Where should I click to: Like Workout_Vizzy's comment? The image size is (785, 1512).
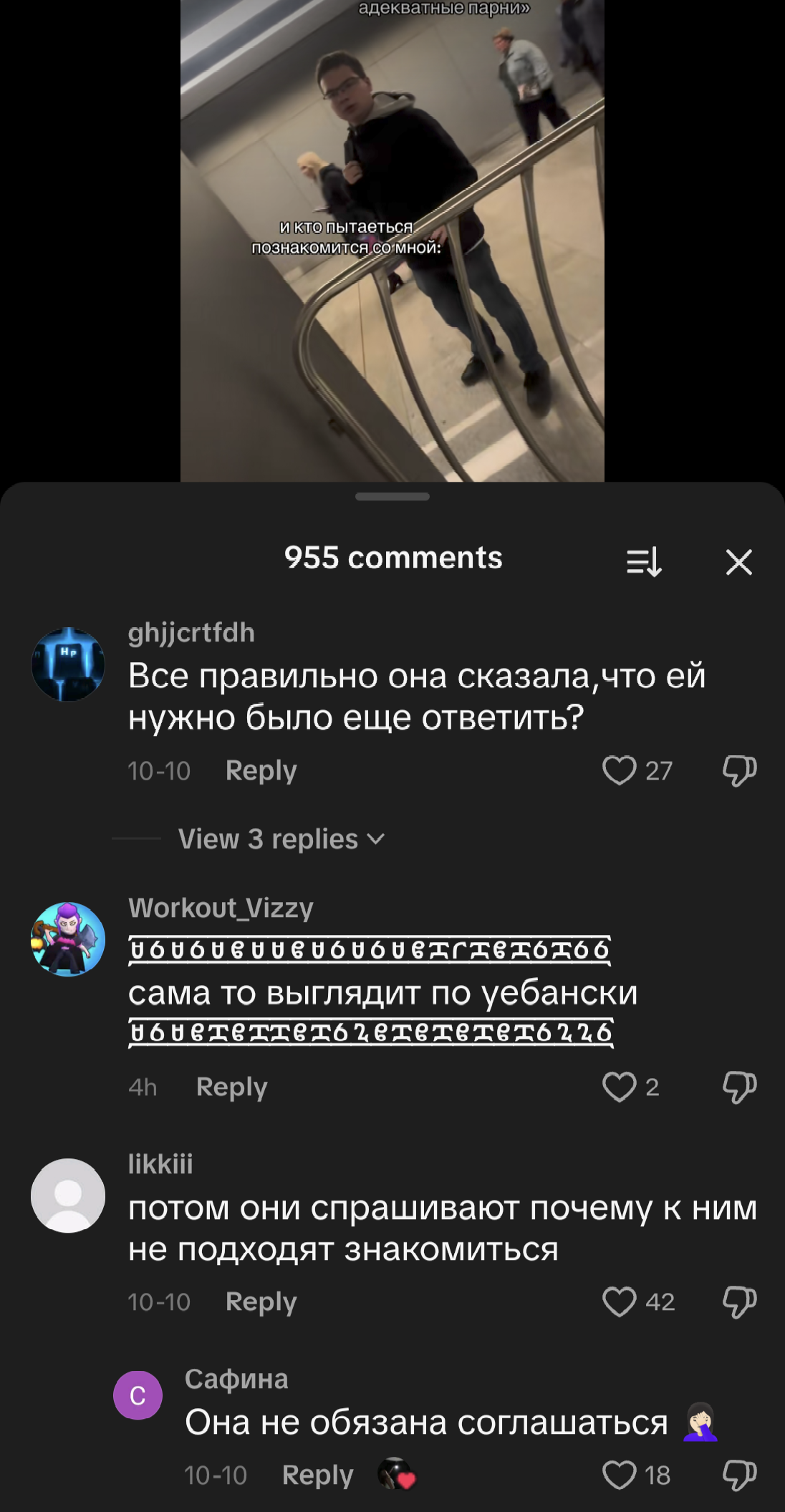click(620, 1087)
